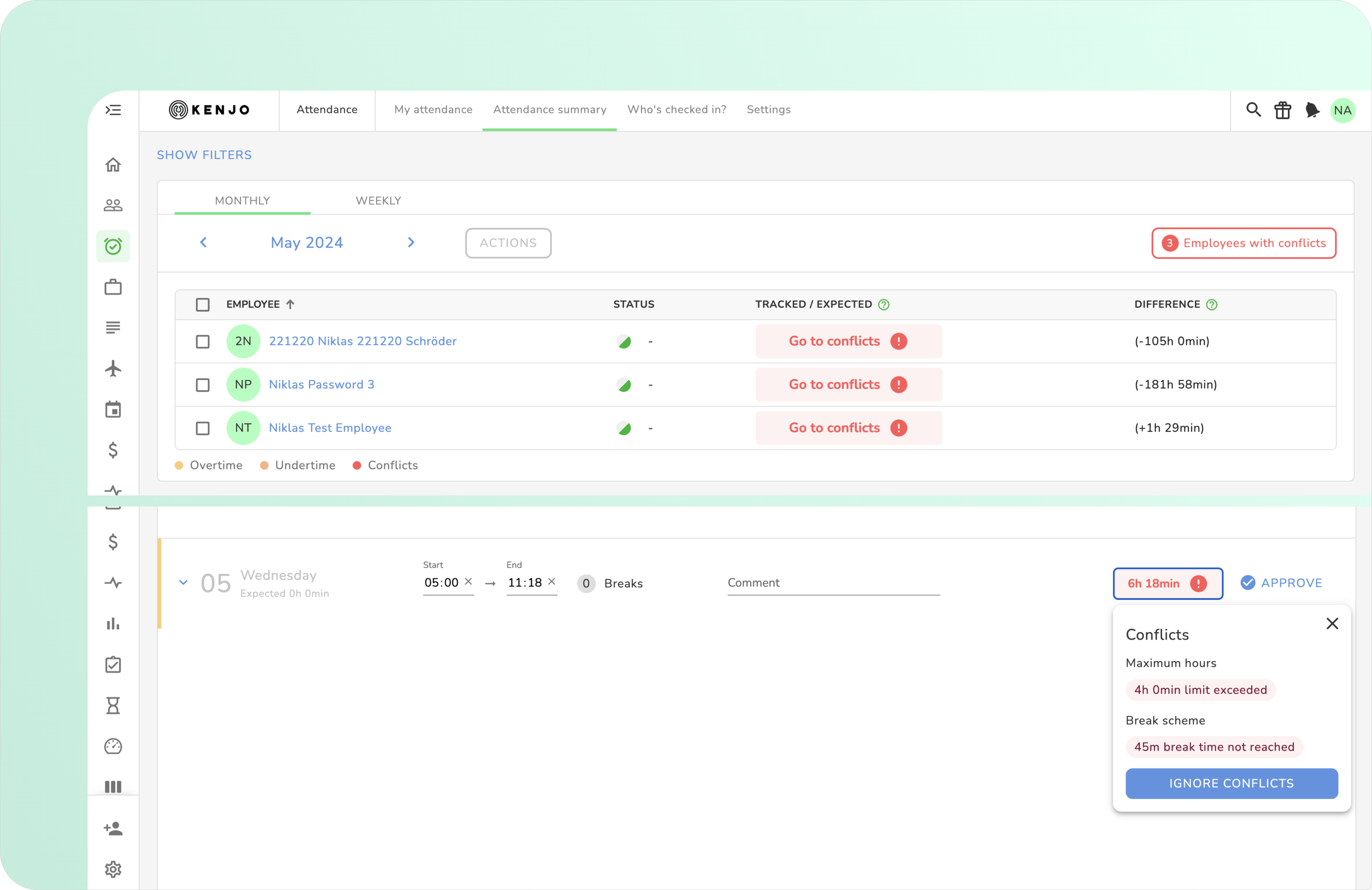Open the Who's checked in? tab

coord(676,110)
